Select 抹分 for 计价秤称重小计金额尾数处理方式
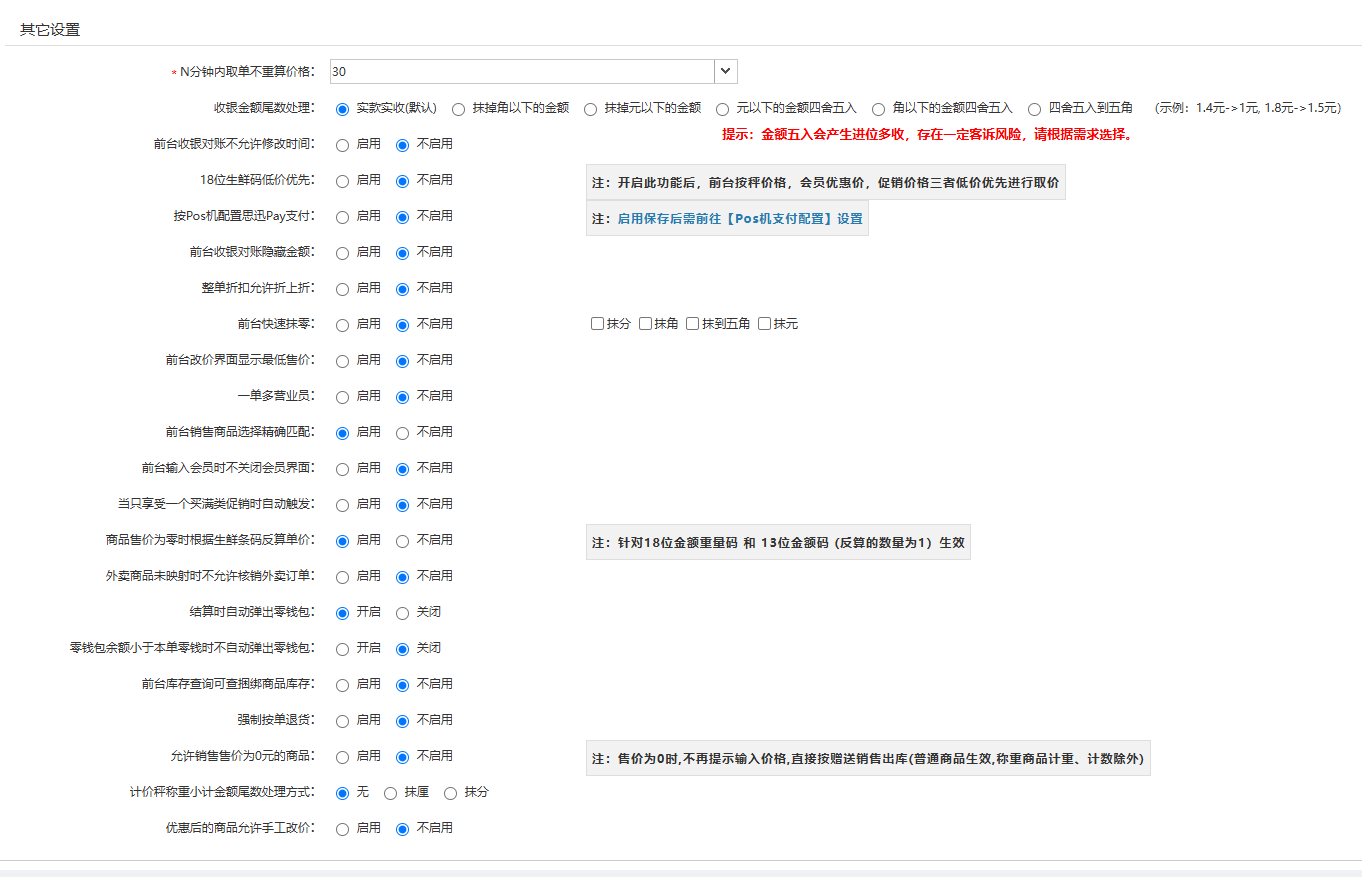The image size is (1362, 877). tap(451, 793)
